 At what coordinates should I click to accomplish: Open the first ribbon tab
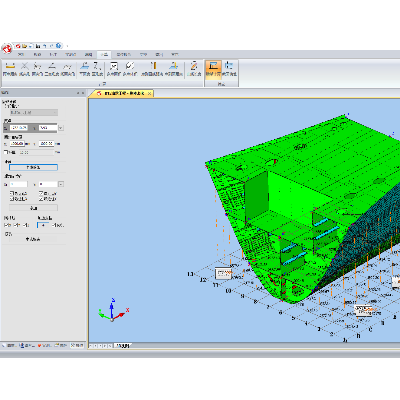(21, 54)
